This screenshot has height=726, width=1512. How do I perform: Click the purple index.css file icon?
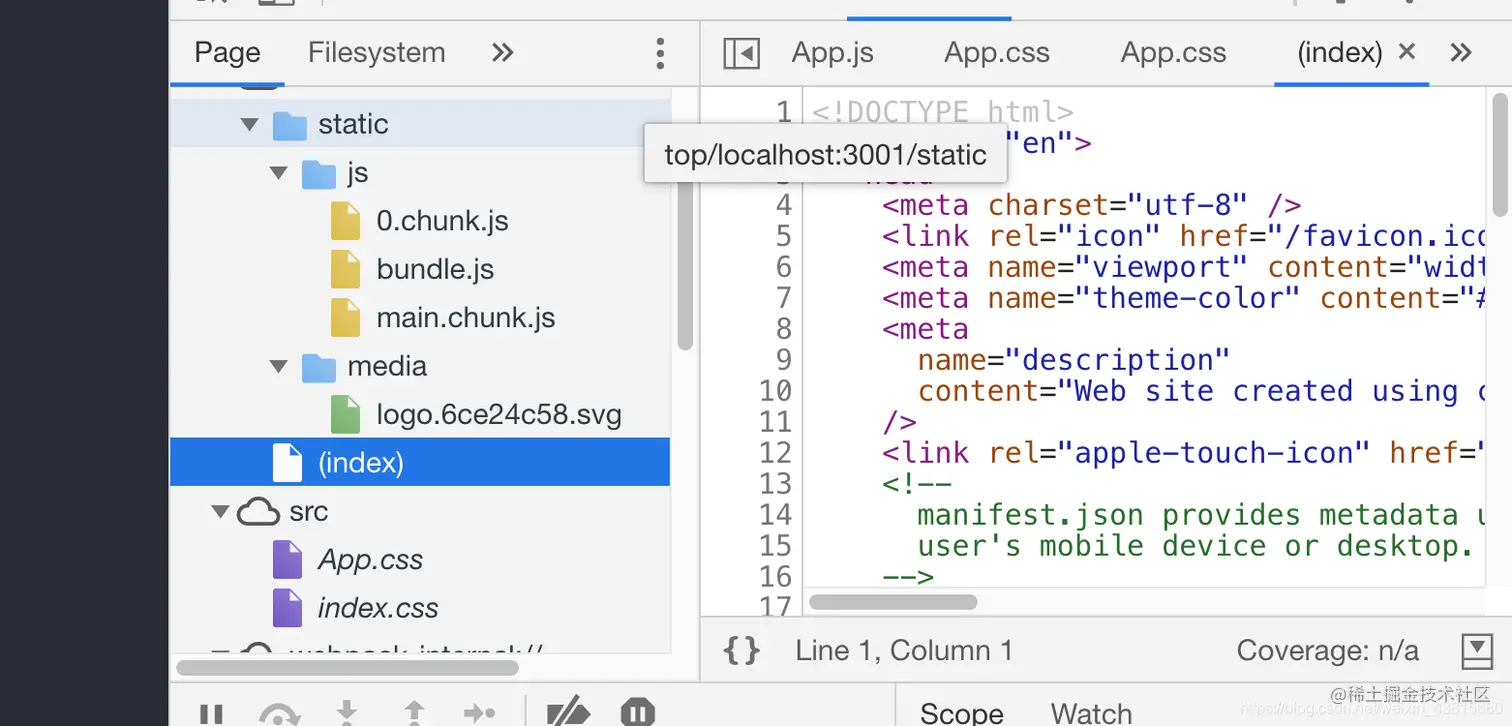point(287,608)
